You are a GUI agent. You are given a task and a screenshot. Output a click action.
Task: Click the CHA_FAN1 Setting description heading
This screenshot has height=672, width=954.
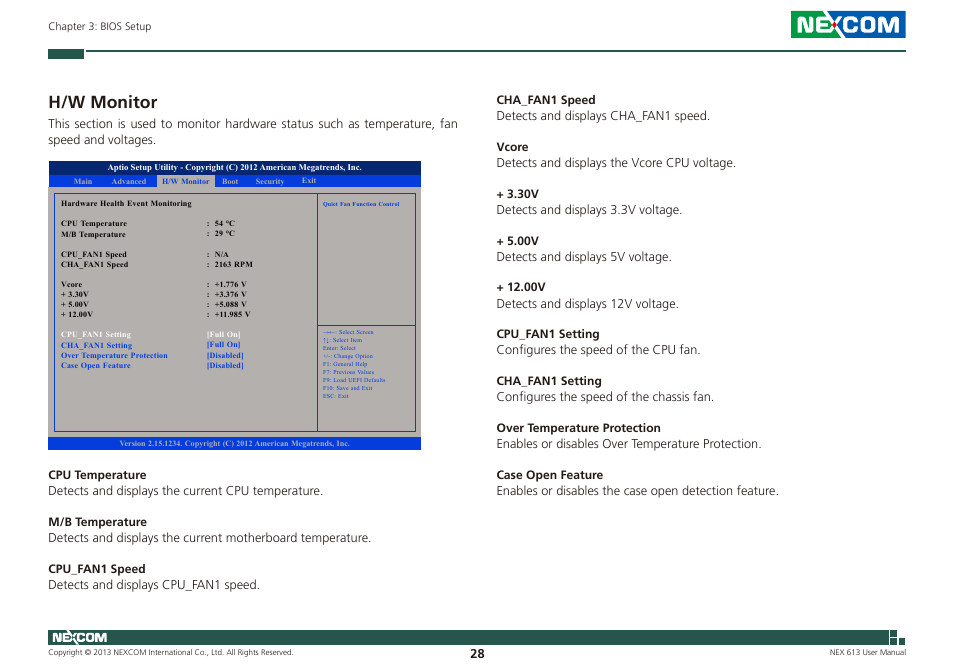pos(549,381)
